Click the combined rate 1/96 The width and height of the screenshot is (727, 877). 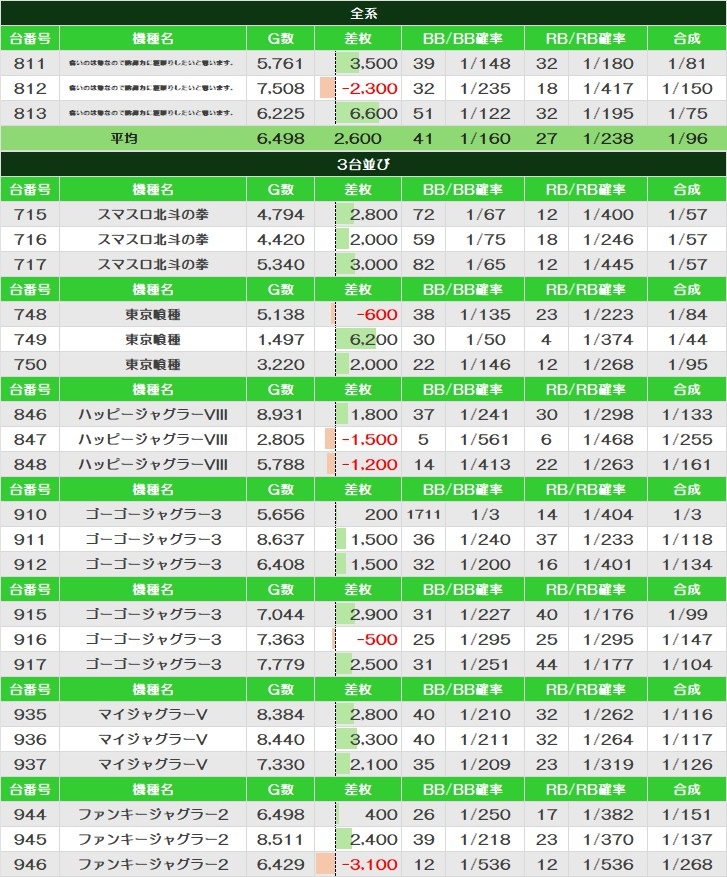tap(687, 139)
